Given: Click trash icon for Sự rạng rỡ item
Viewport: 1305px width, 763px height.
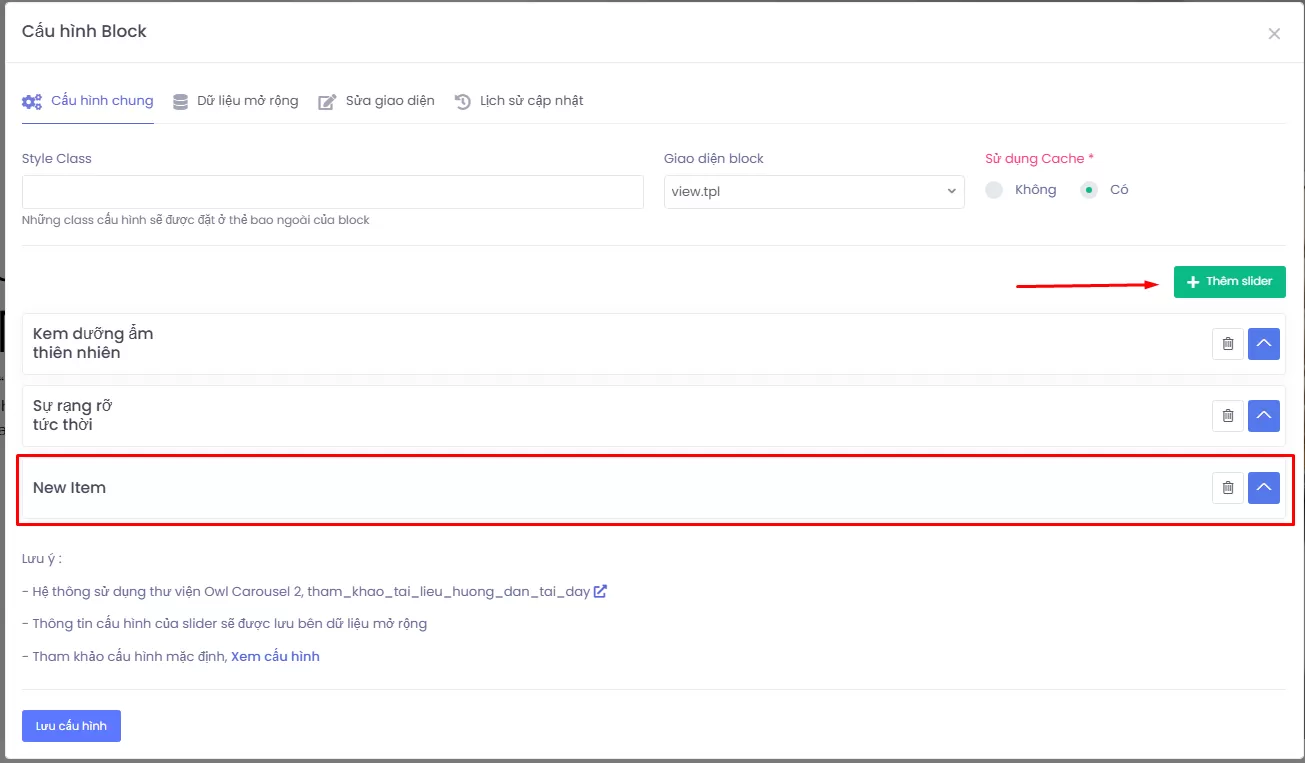Looking at the screenshot, I should click(1227, 416).
